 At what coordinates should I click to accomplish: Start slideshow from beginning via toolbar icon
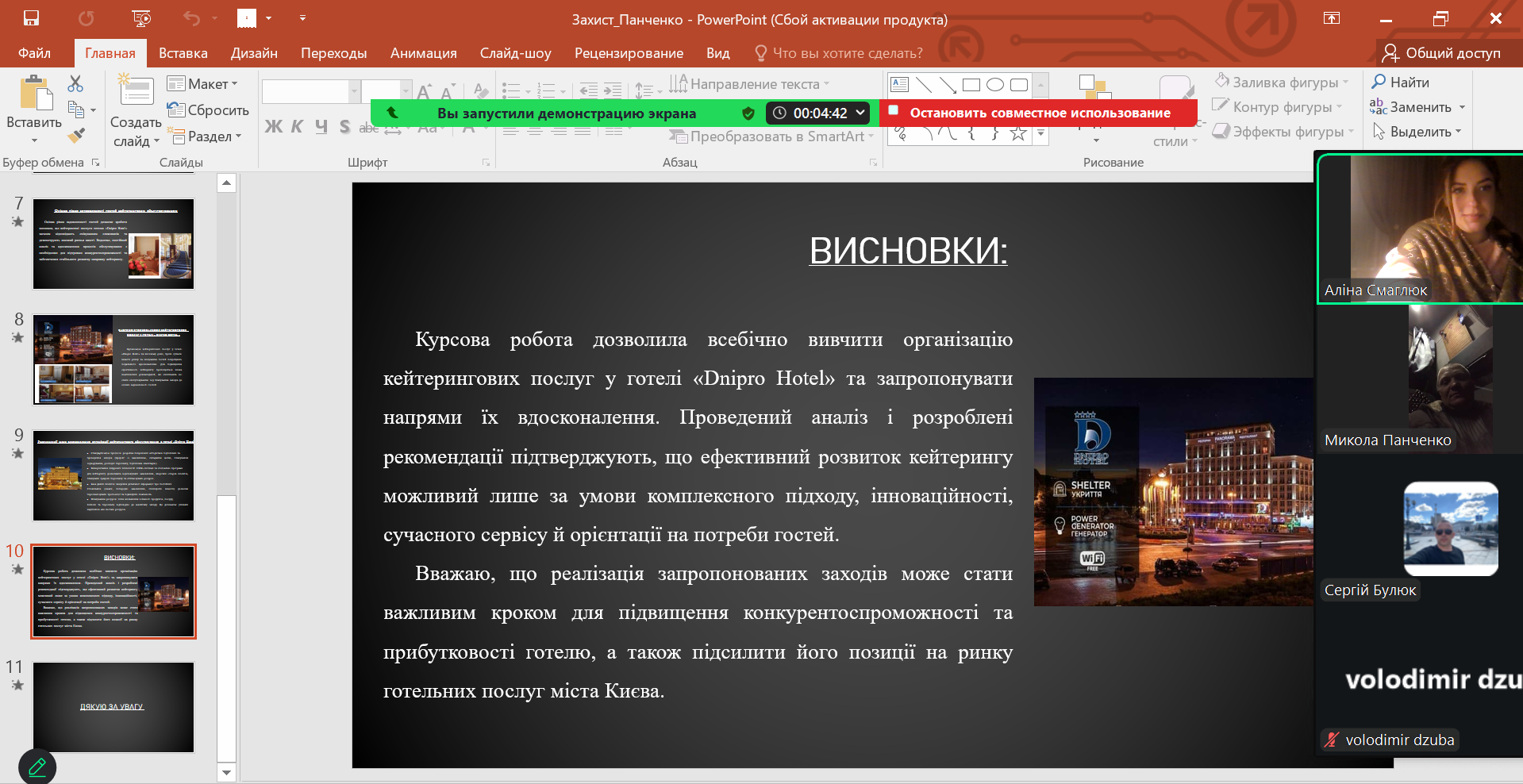click(141, 18)
